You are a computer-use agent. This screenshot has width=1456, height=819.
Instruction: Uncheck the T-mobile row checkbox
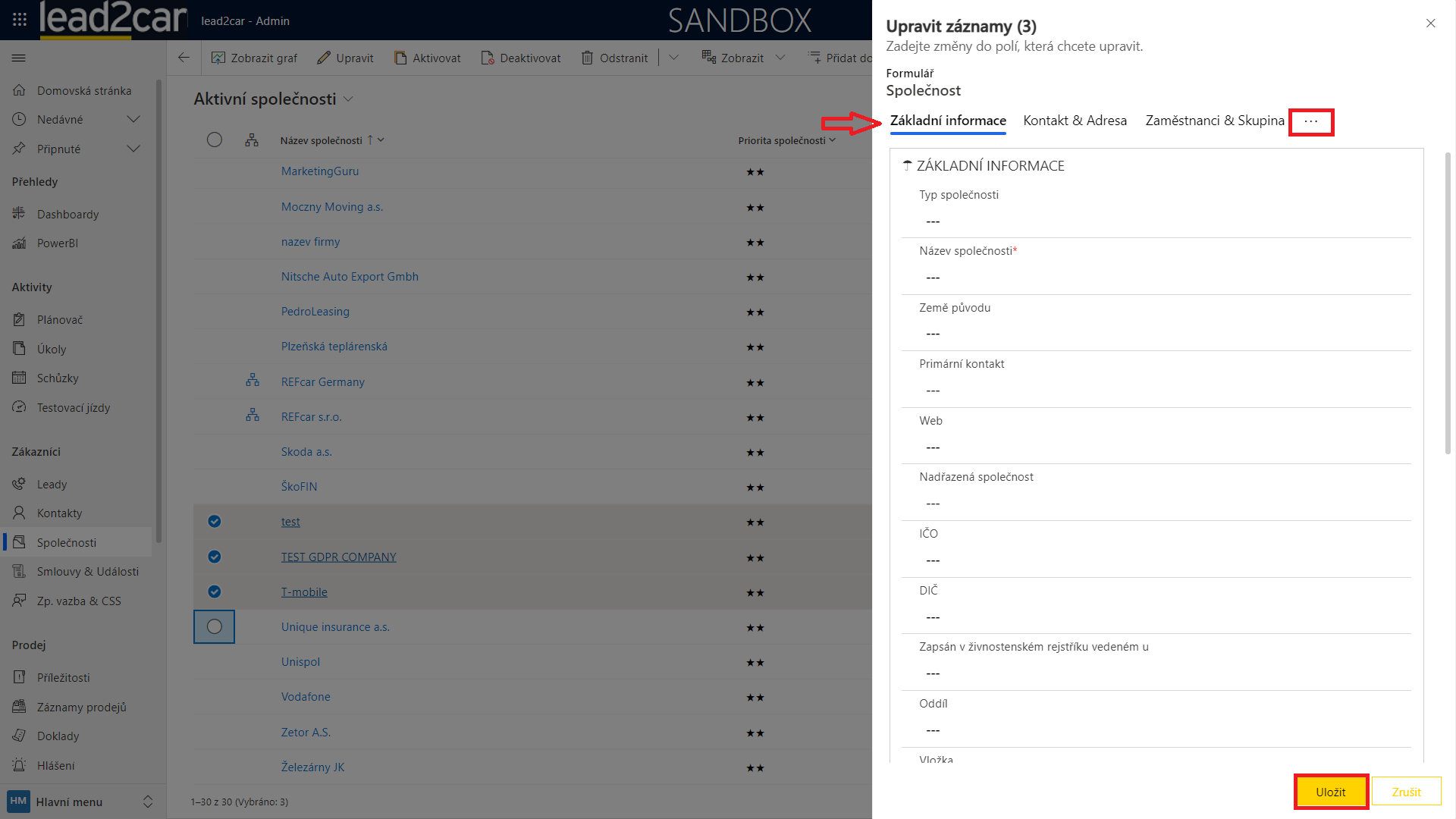[x=215, y=591]
